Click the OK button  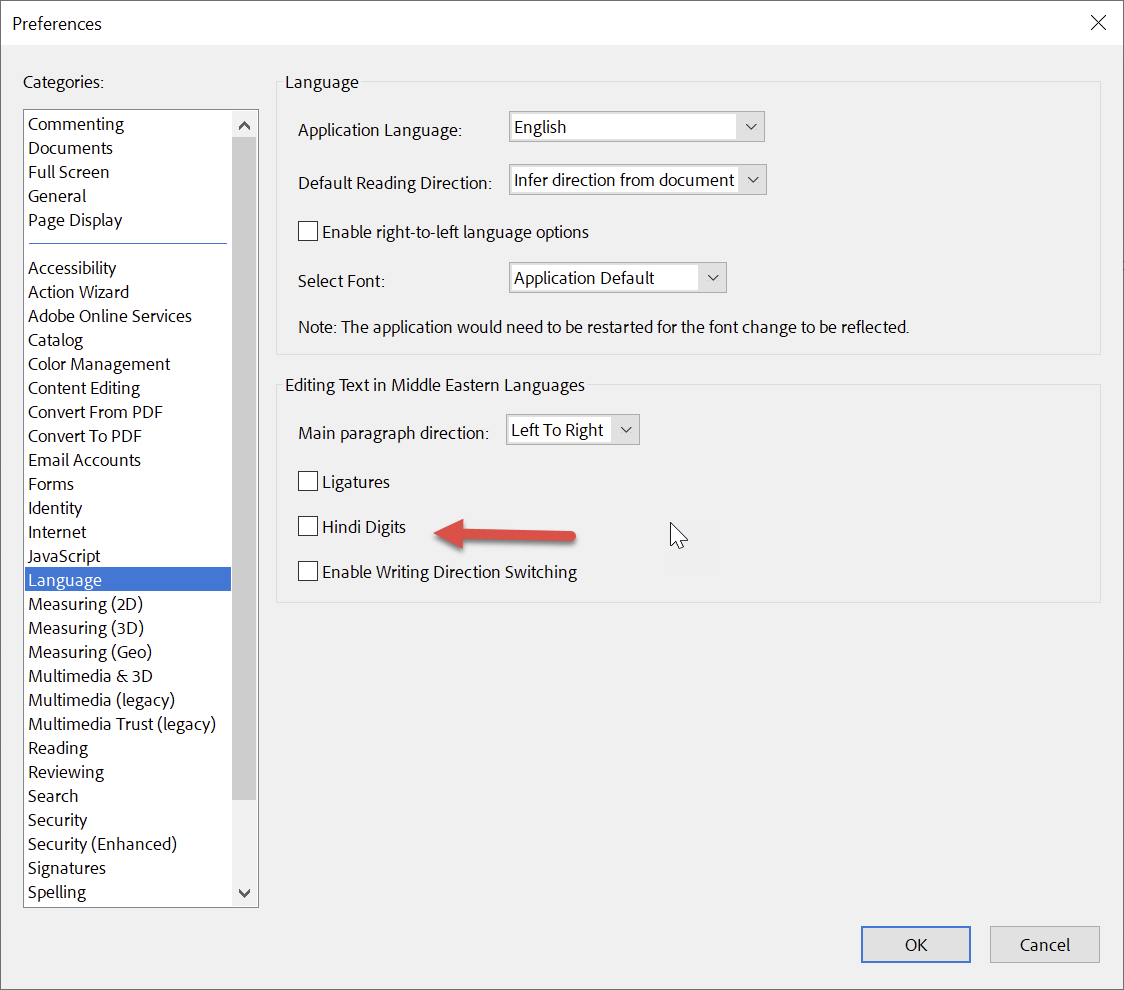(x=915, y=944)
